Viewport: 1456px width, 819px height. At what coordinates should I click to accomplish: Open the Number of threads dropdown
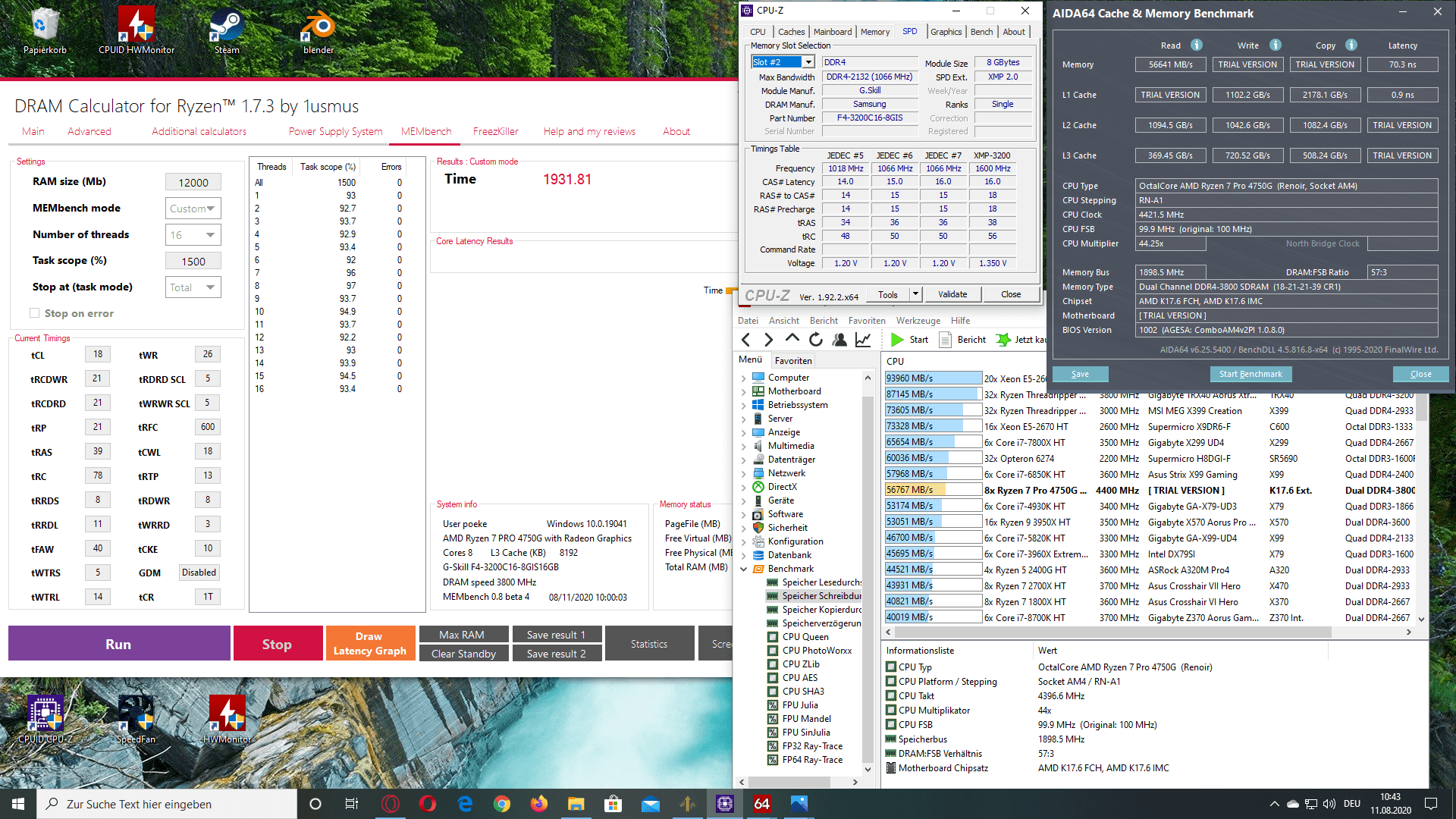click(193, 235)
